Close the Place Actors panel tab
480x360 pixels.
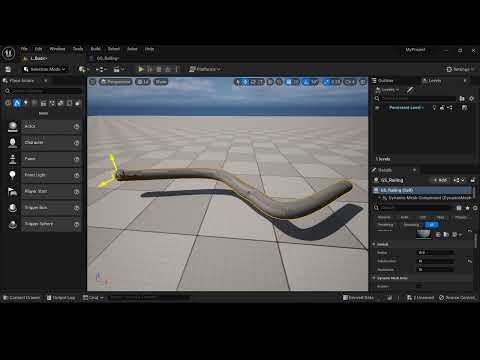point(46,81)
